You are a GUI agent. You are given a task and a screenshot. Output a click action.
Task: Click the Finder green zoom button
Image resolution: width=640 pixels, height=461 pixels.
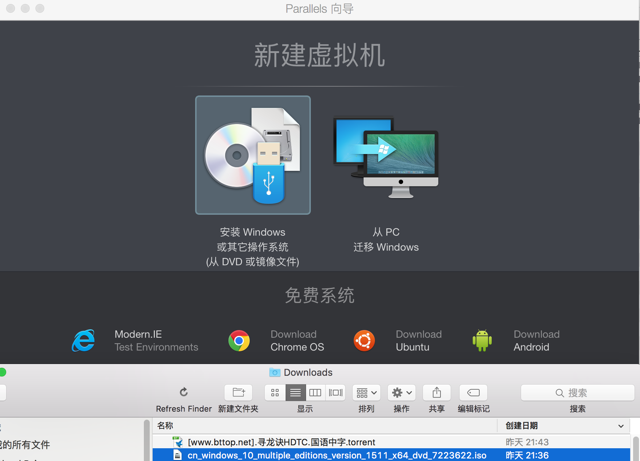2,372
